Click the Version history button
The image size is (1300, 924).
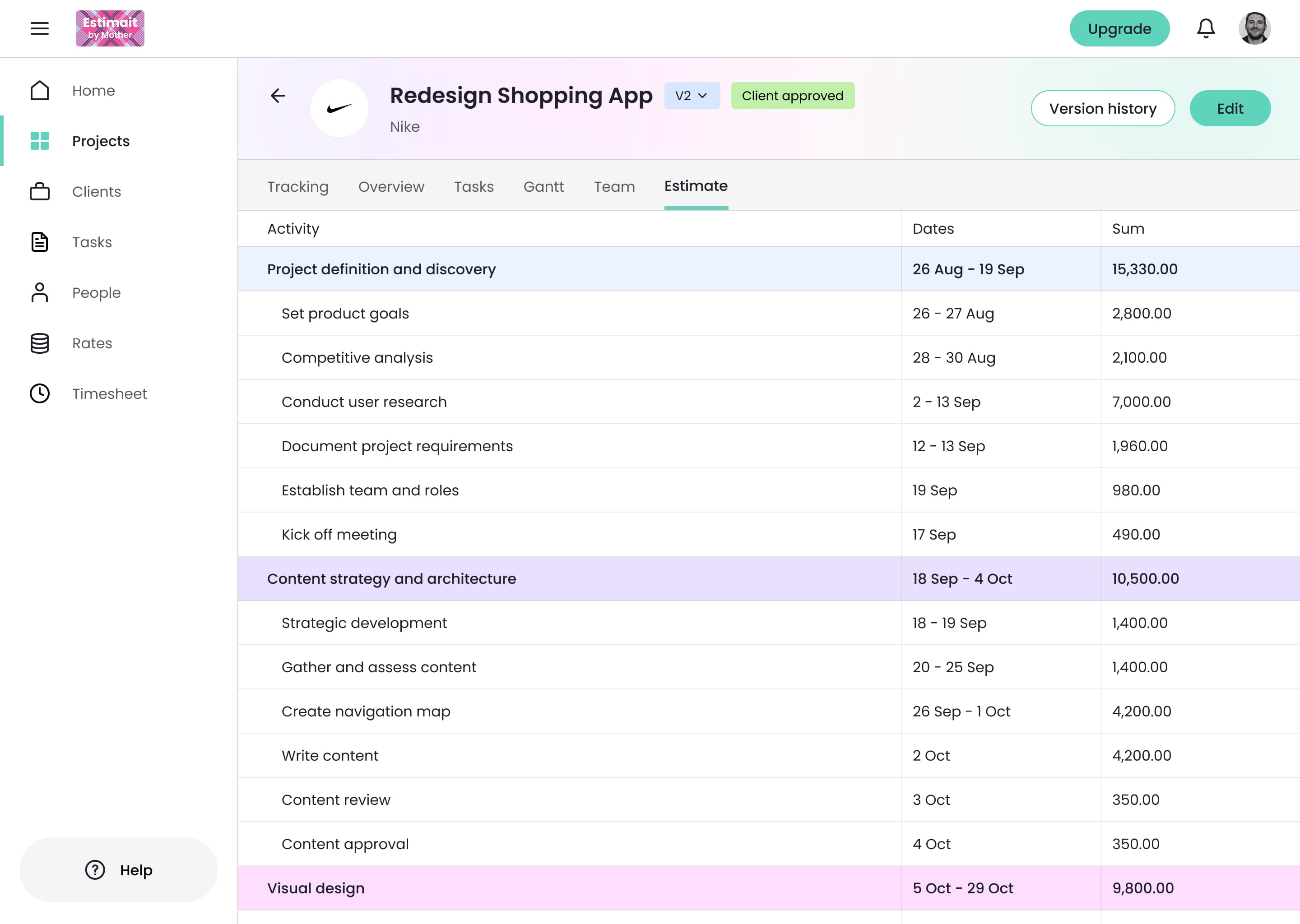(1102, 108)
